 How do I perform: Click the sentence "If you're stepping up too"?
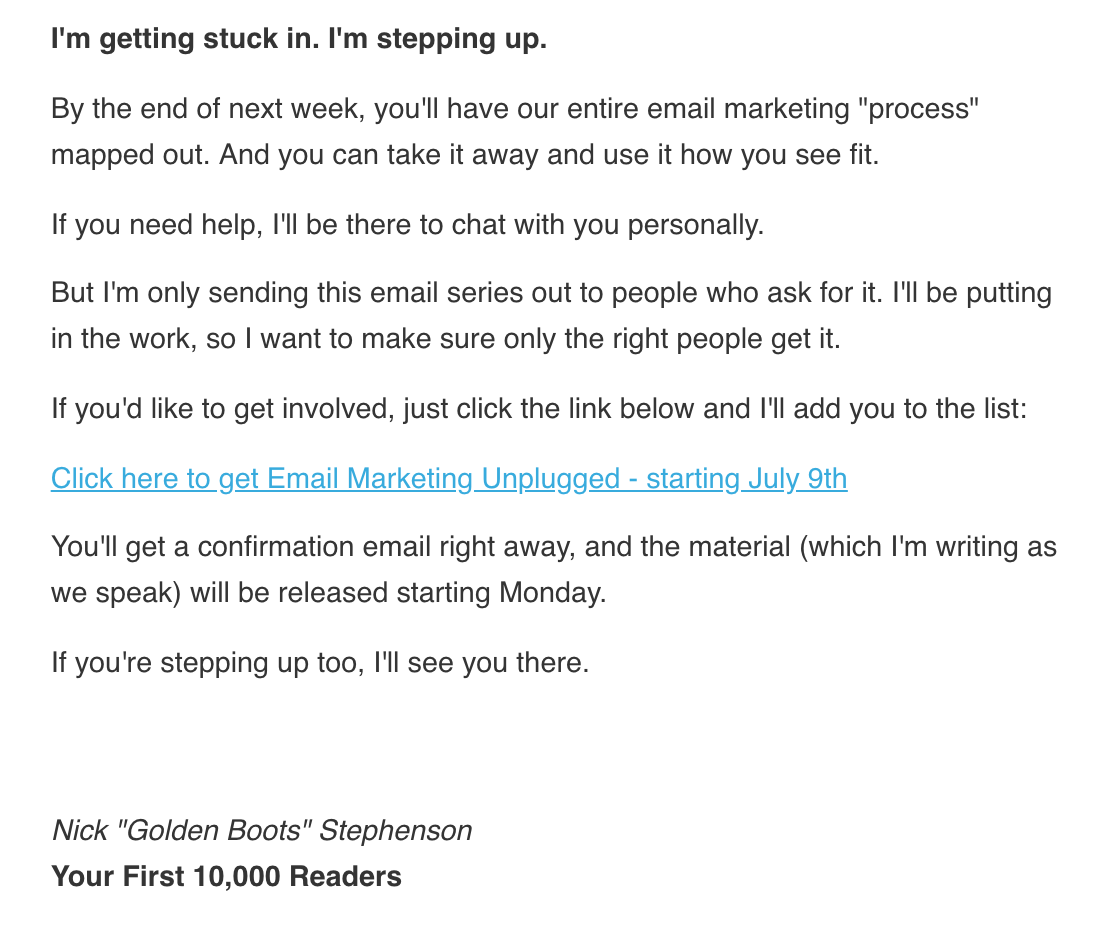(x=320, y=663)
